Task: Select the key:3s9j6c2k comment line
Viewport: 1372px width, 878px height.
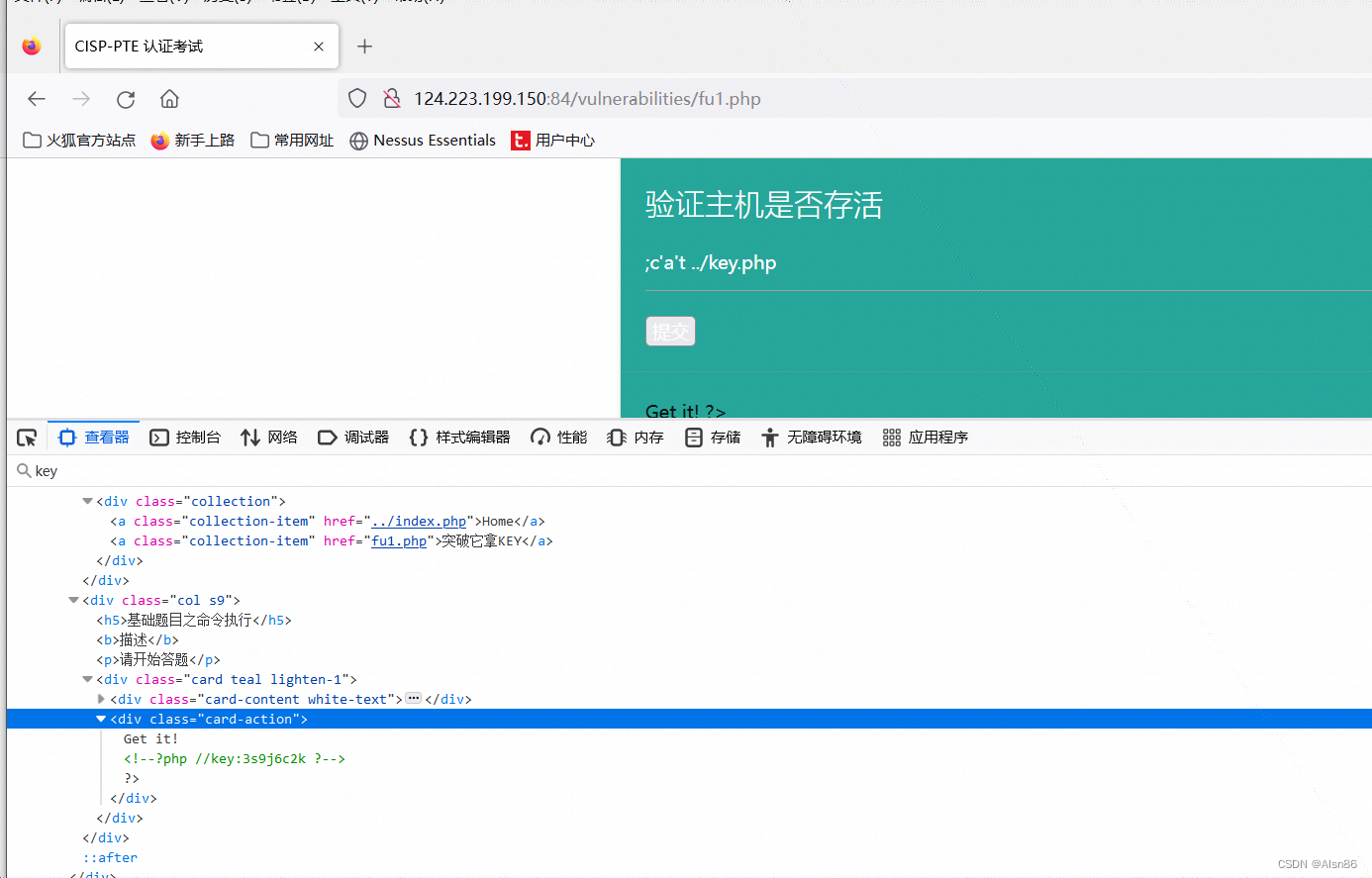Action: pos(235,759)
